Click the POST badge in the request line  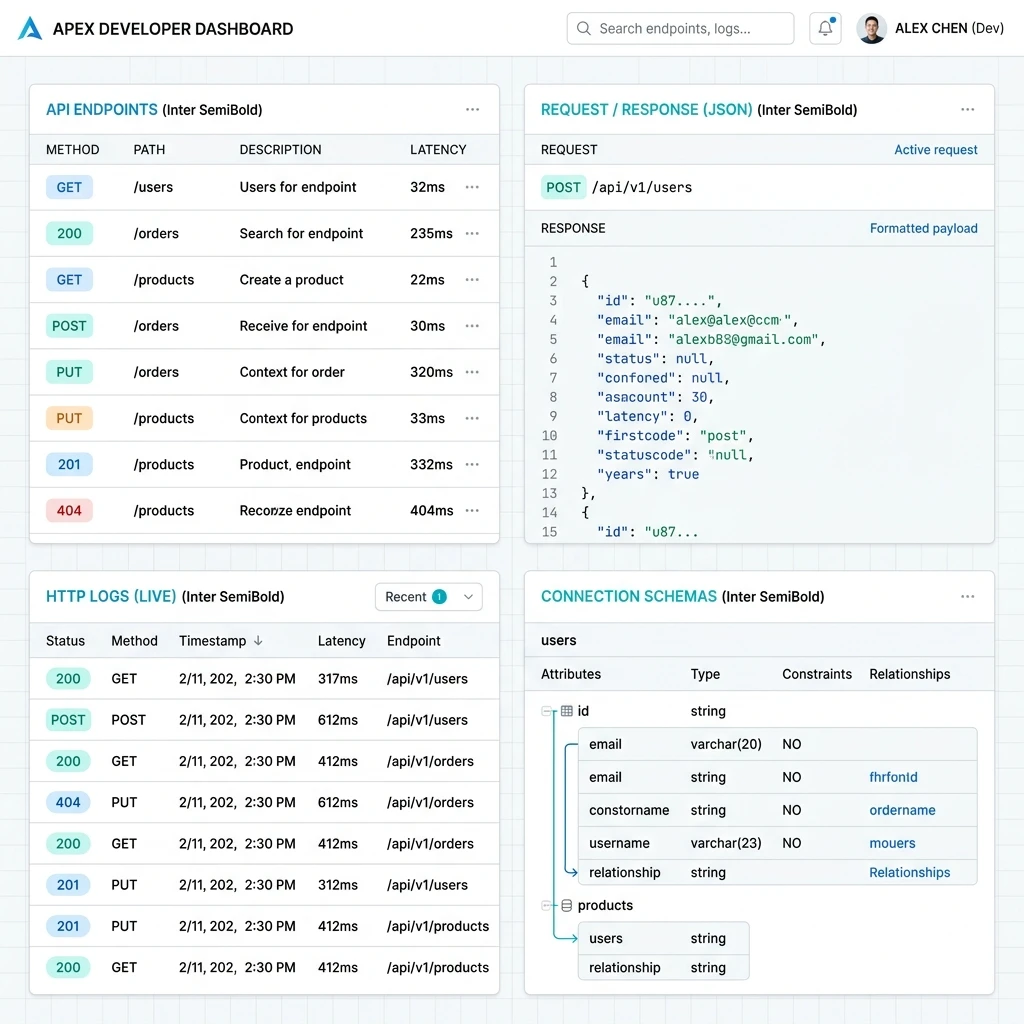[x=563, y=187]
